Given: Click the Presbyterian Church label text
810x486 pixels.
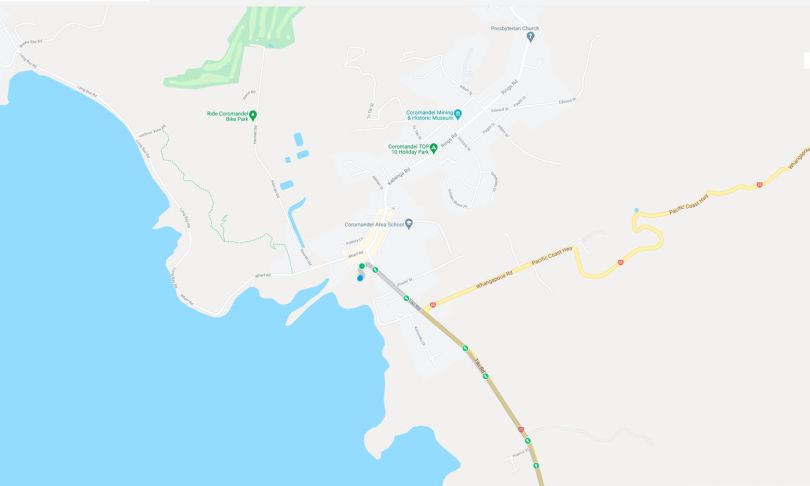Looking at the screenshot, I should coord(515,28).
